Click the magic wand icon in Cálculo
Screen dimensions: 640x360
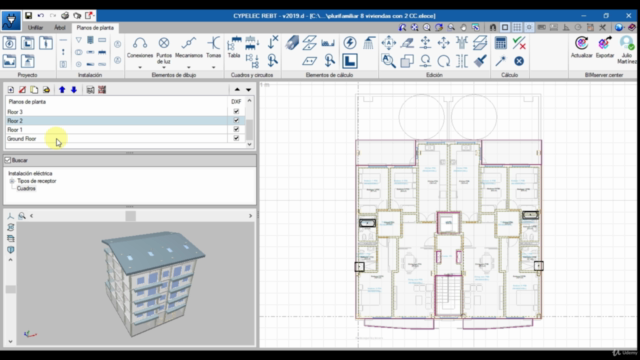point(500,61)
